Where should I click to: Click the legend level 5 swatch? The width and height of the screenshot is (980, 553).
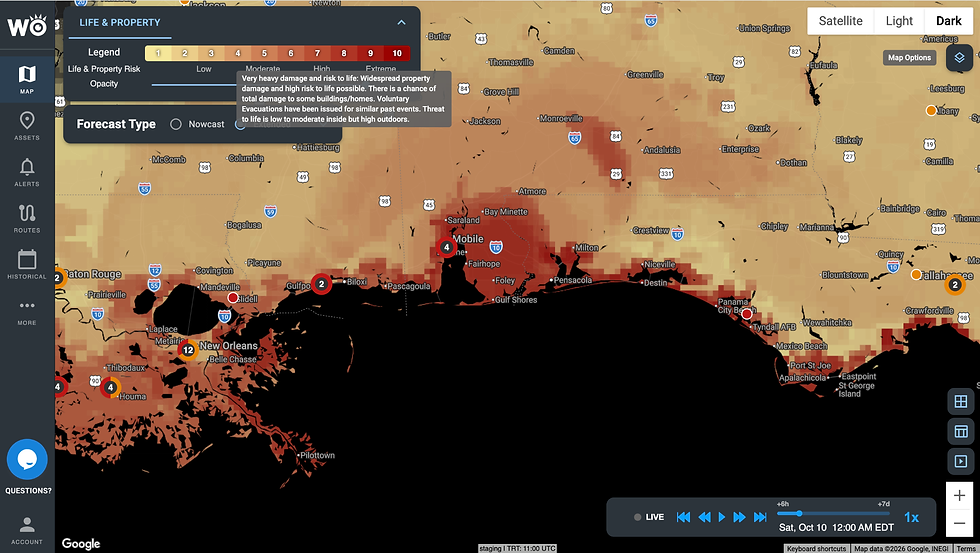pos(264,53)
